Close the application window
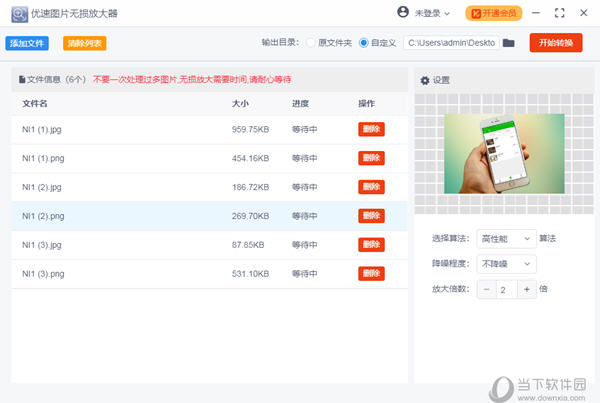Screen dimensions: 600x403 click(584, 13)
